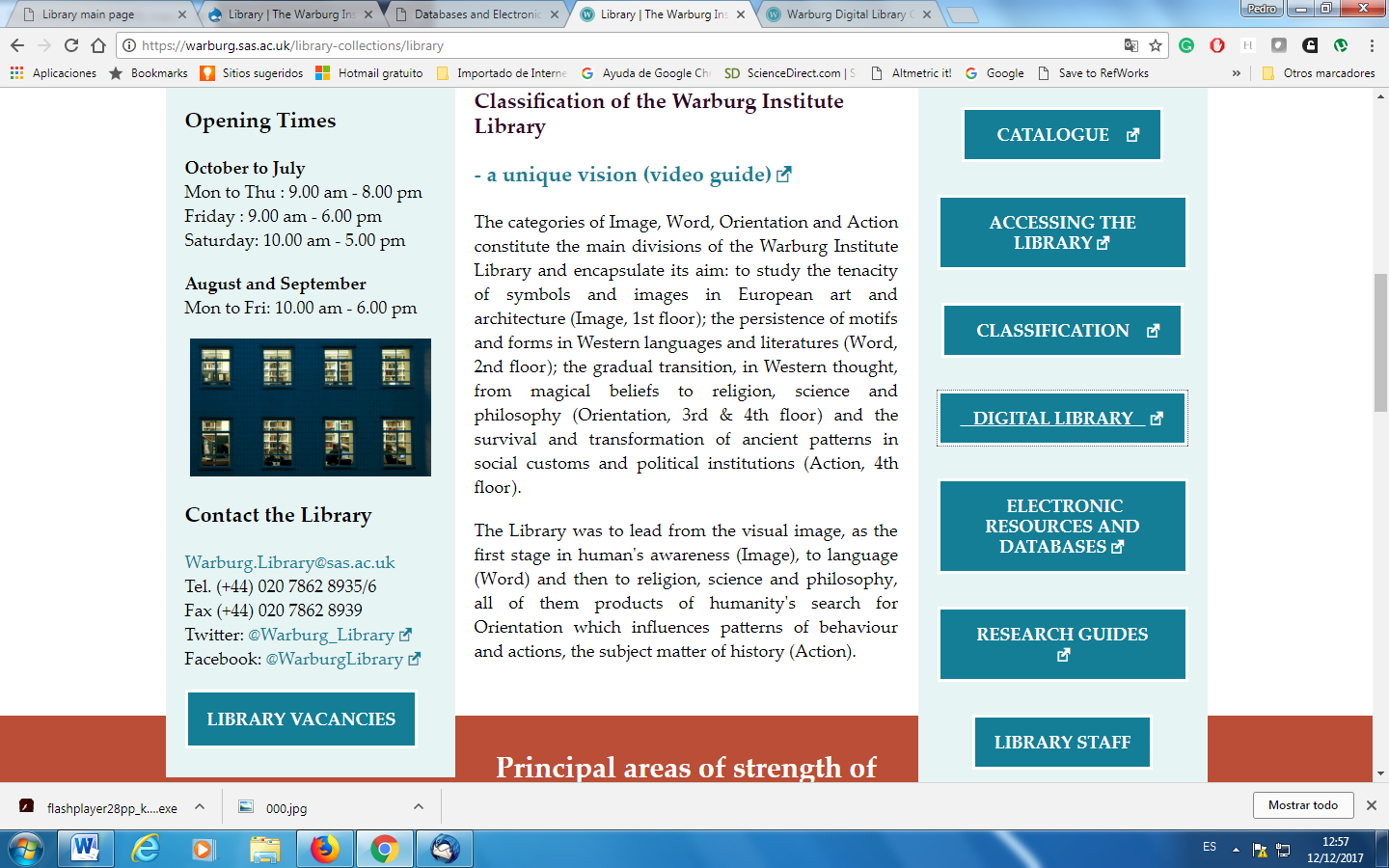Close the Library main page tab

click(x=182, y=14)
